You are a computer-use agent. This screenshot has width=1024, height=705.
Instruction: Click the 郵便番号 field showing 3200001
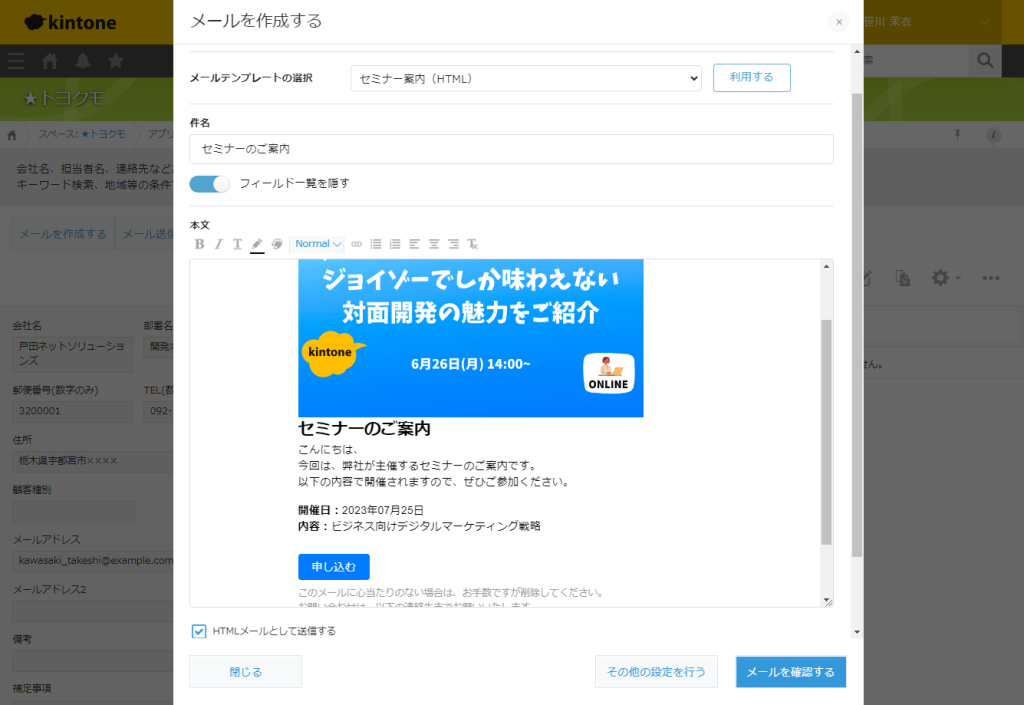(x=72, y=411)
